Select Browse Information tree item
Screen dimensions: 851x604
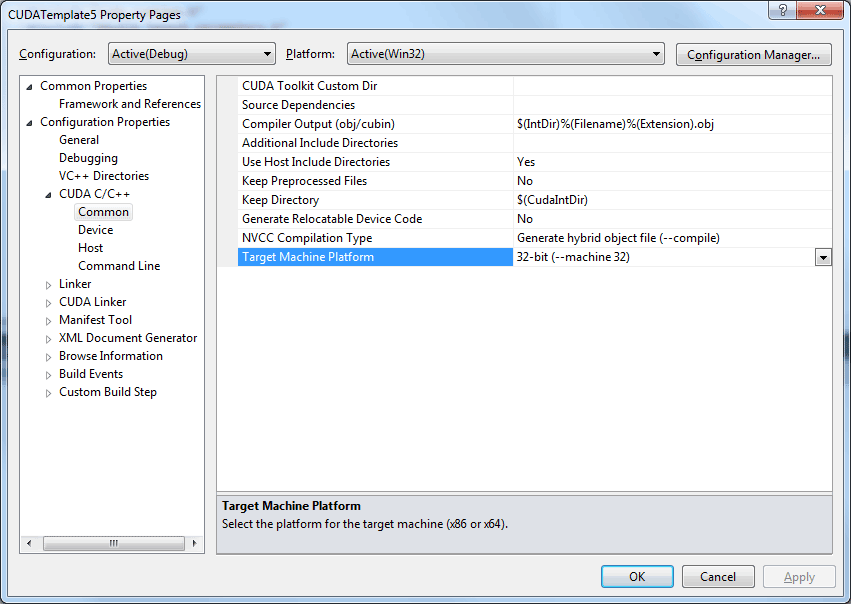click(111, 355)
